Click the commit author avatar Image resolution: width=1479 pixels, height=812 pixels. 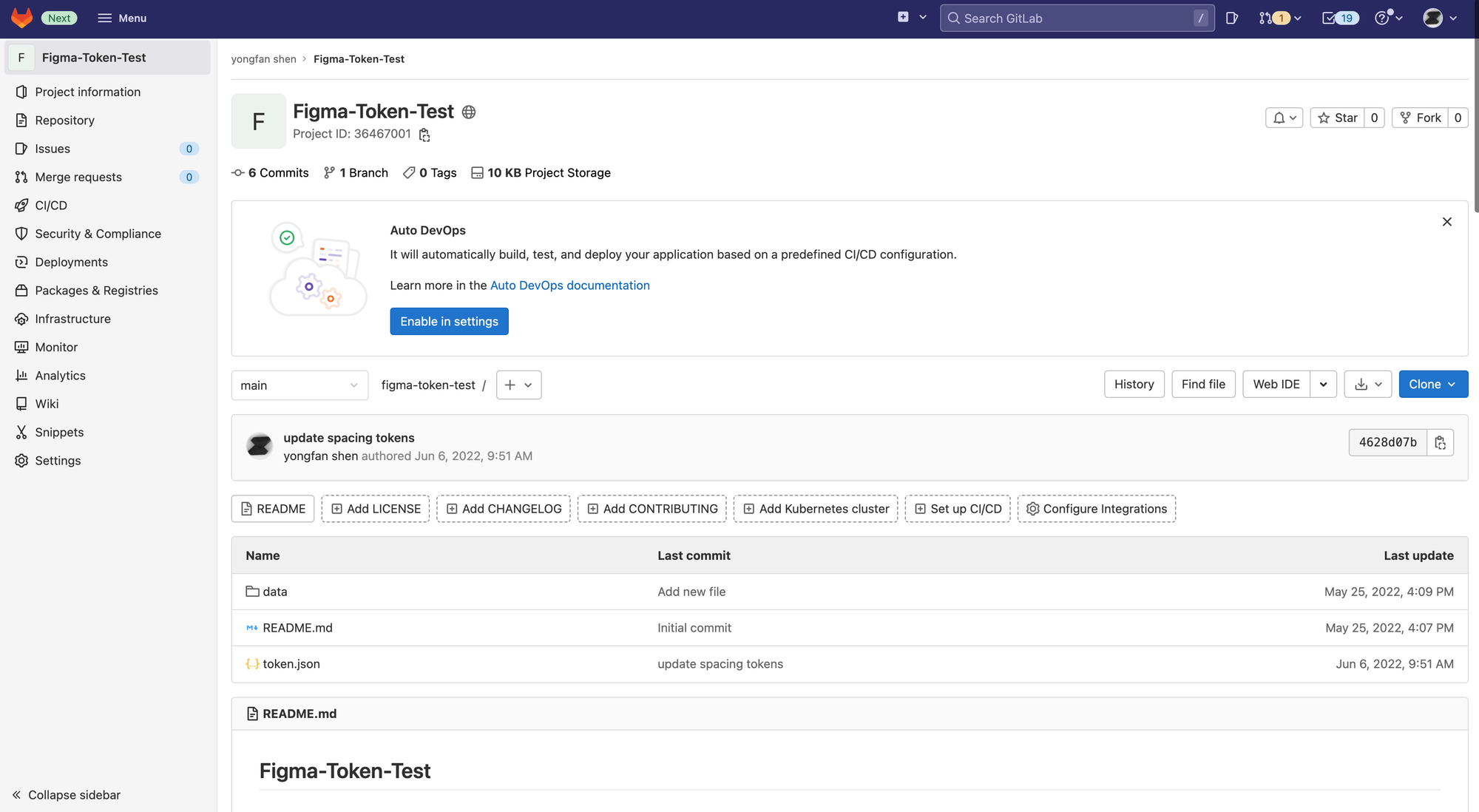coord(259,445)
